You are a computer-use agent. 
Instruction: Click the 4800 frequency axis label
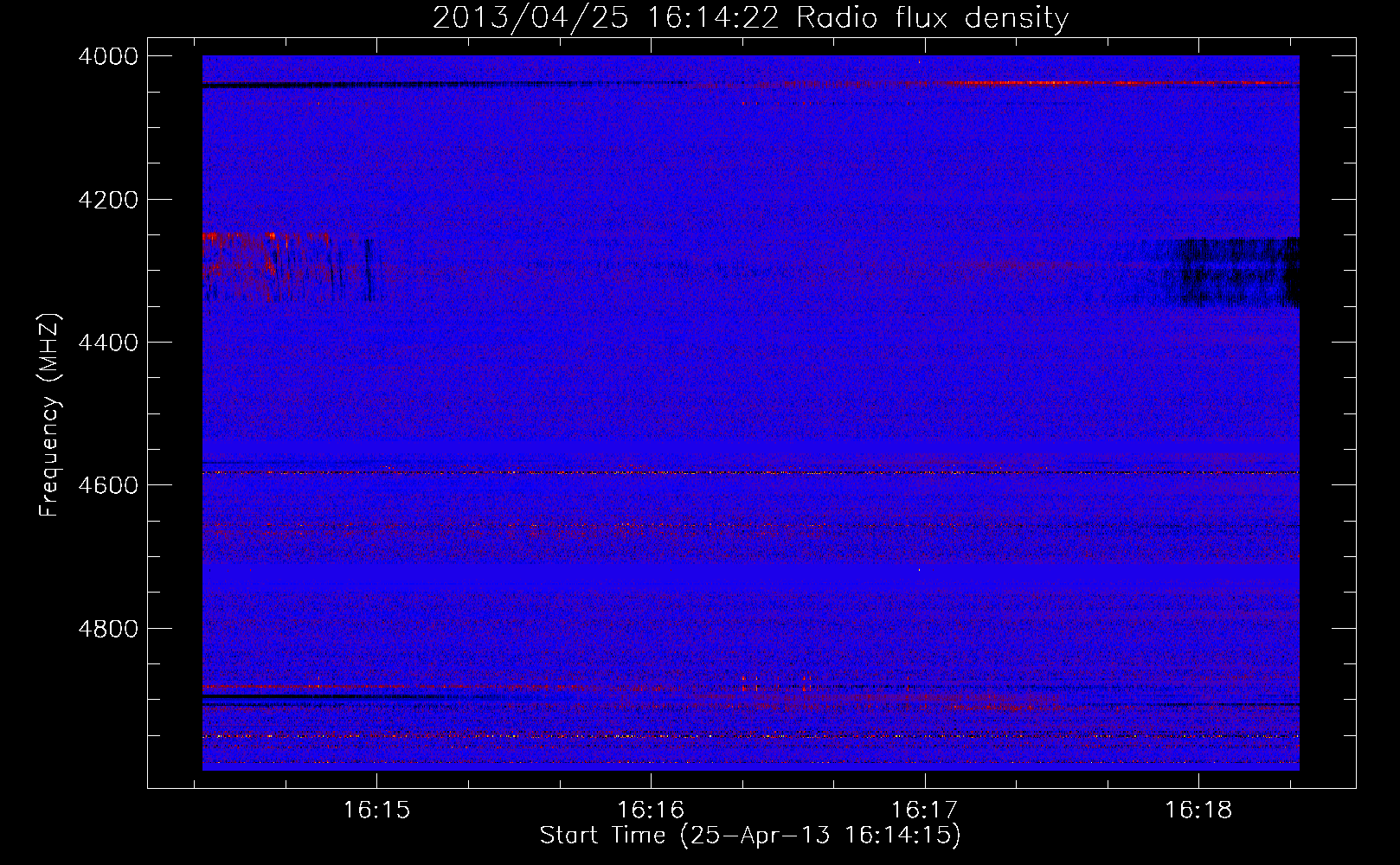108,629
